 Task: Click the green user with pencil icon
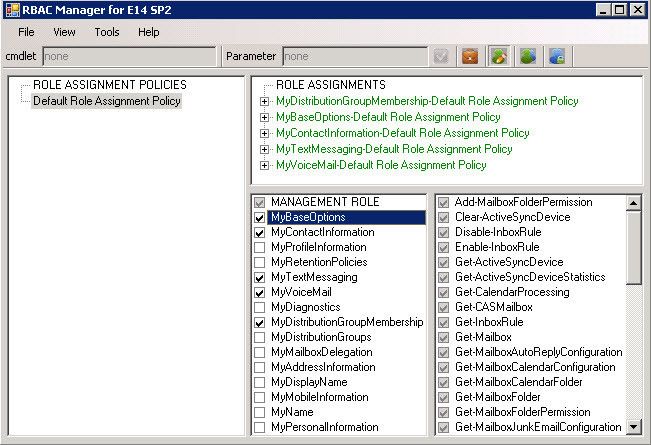[499, 56]
